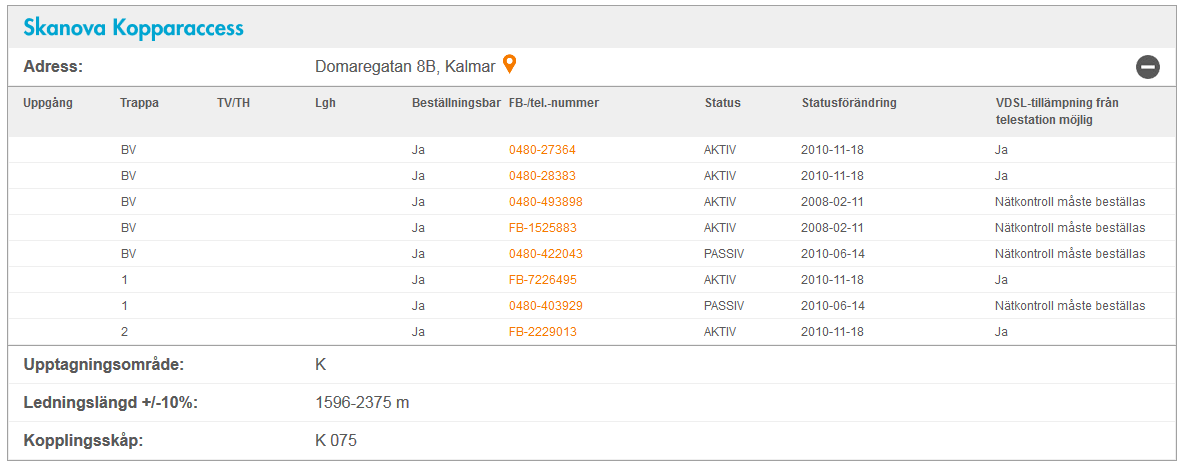Image resolution: width=1183 pixels, height=468 pixels.
Task: Select Upptagningsområde value K
Action: pos(321,365)
